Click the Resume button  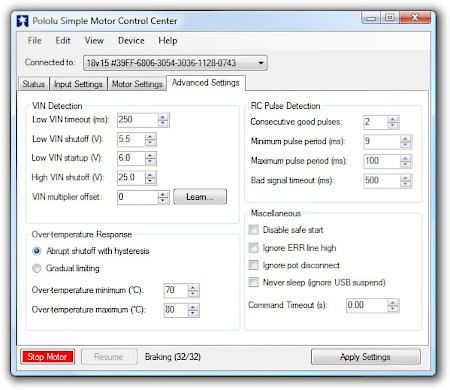109,357
